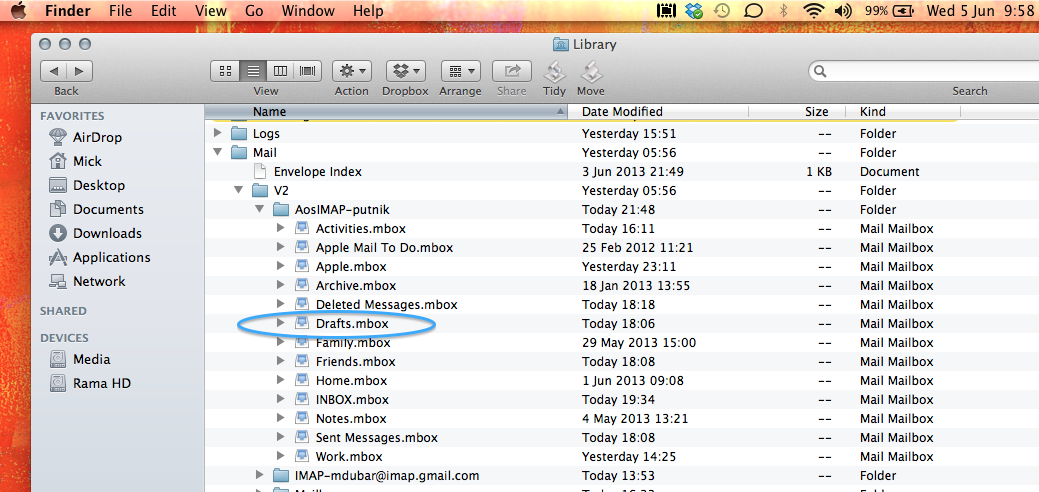
Task: Collapse the V2 folder
Action: click(239, 190)
